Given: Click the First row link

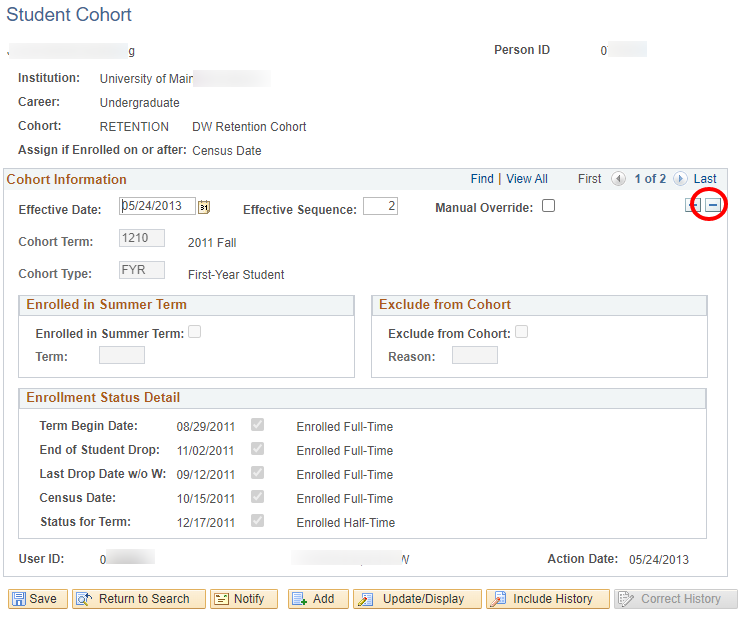Looking at the screenshot, I should click(590, 179).
